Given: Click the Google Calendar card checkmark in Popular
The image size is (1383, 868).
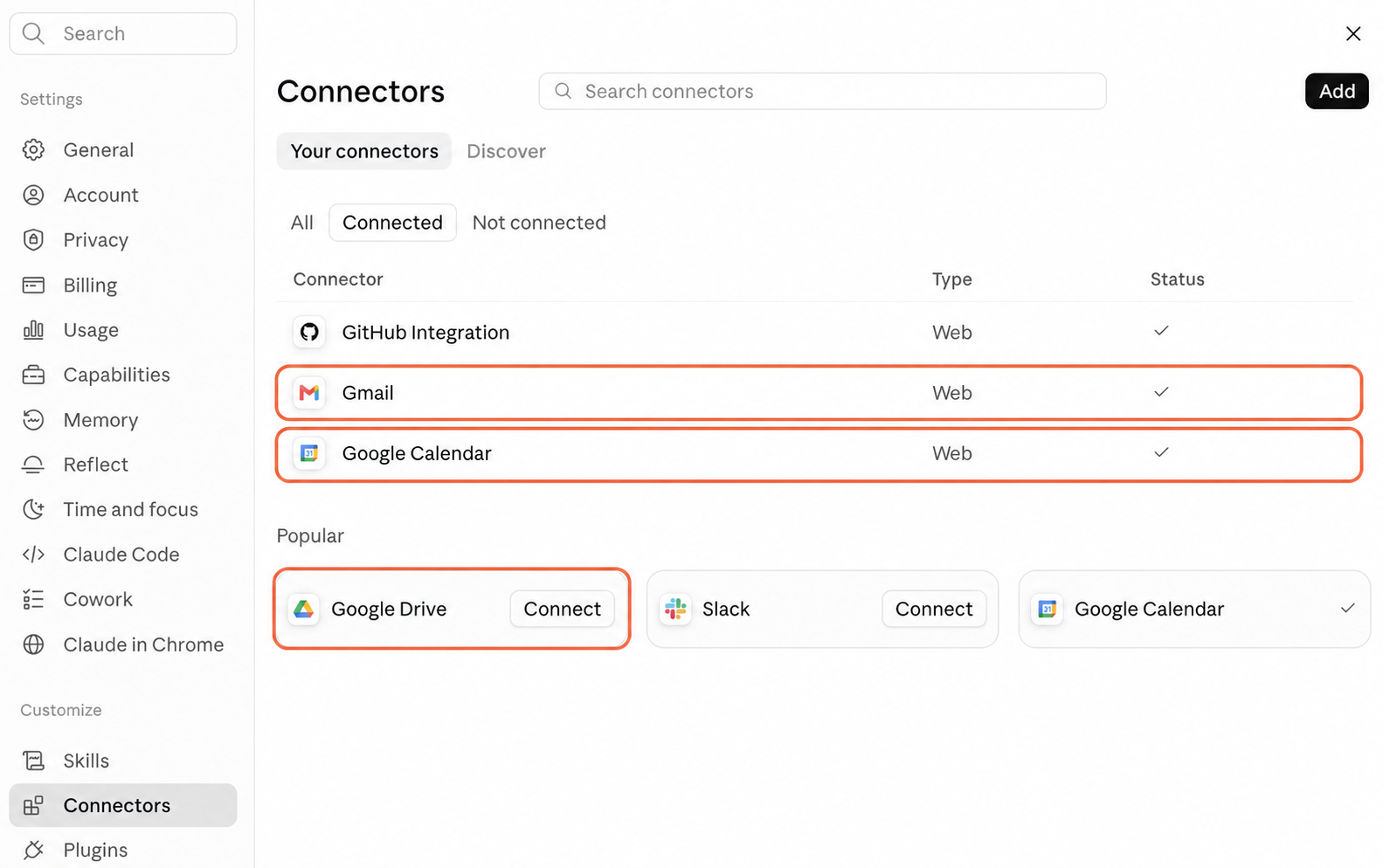Looking at the screenshot, I should click(x=1348, y=608).
